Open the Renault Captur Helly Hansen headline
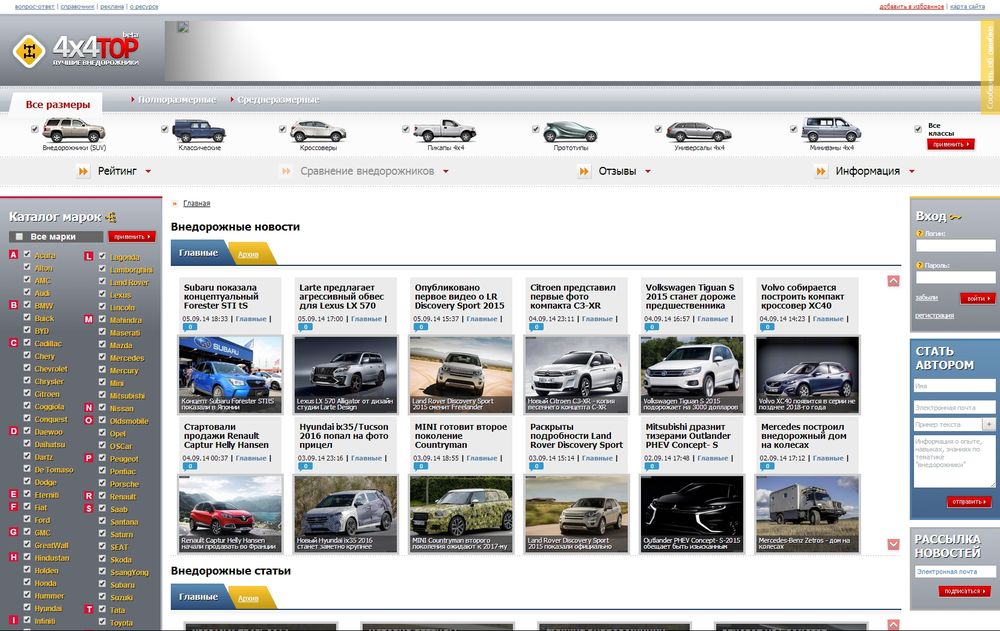The width and height of the screenshot is (1000, 631). (x=226, y=436)
